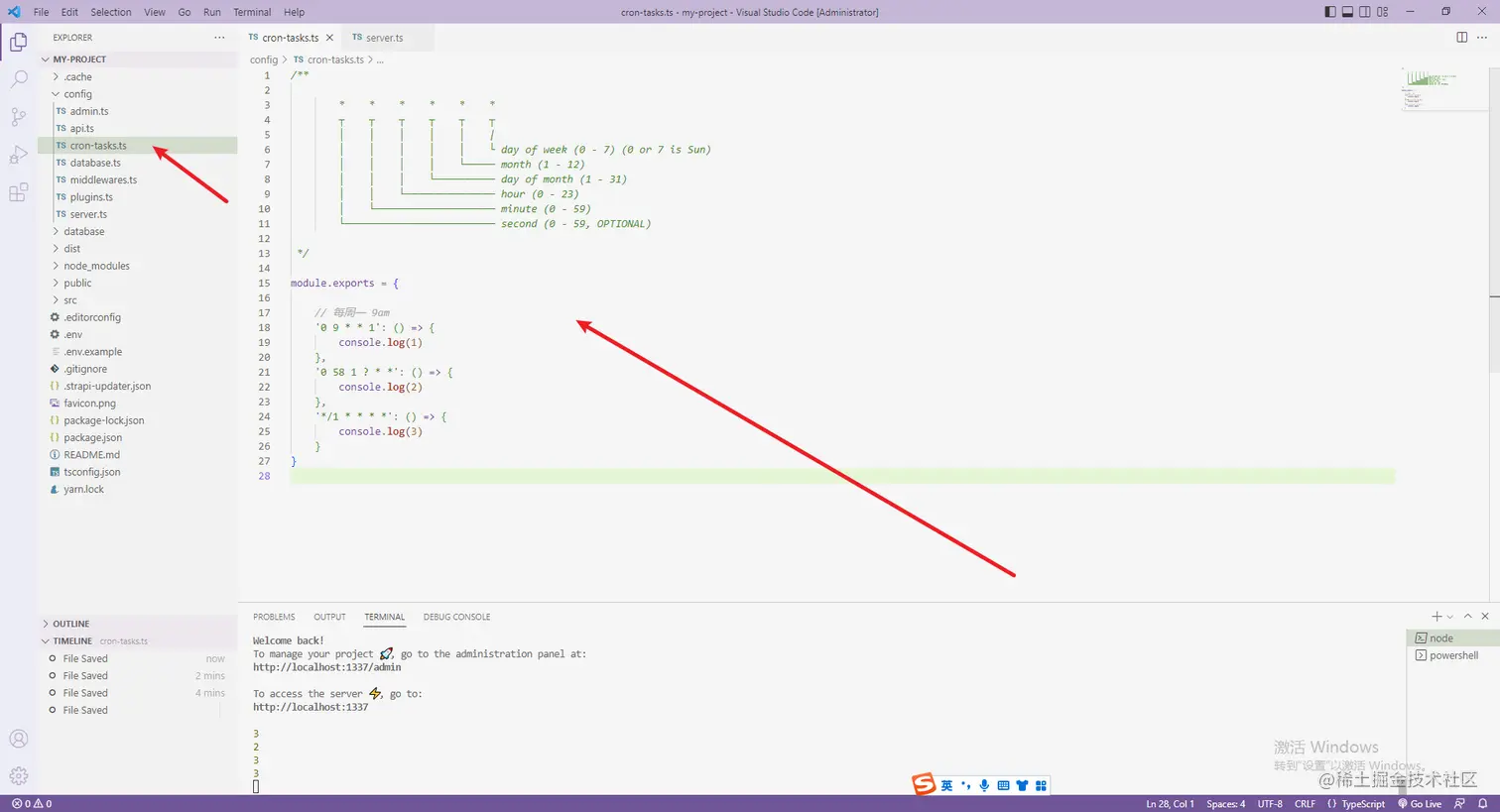Open middlewares.ts in the explorer

[x=138, y=180]
